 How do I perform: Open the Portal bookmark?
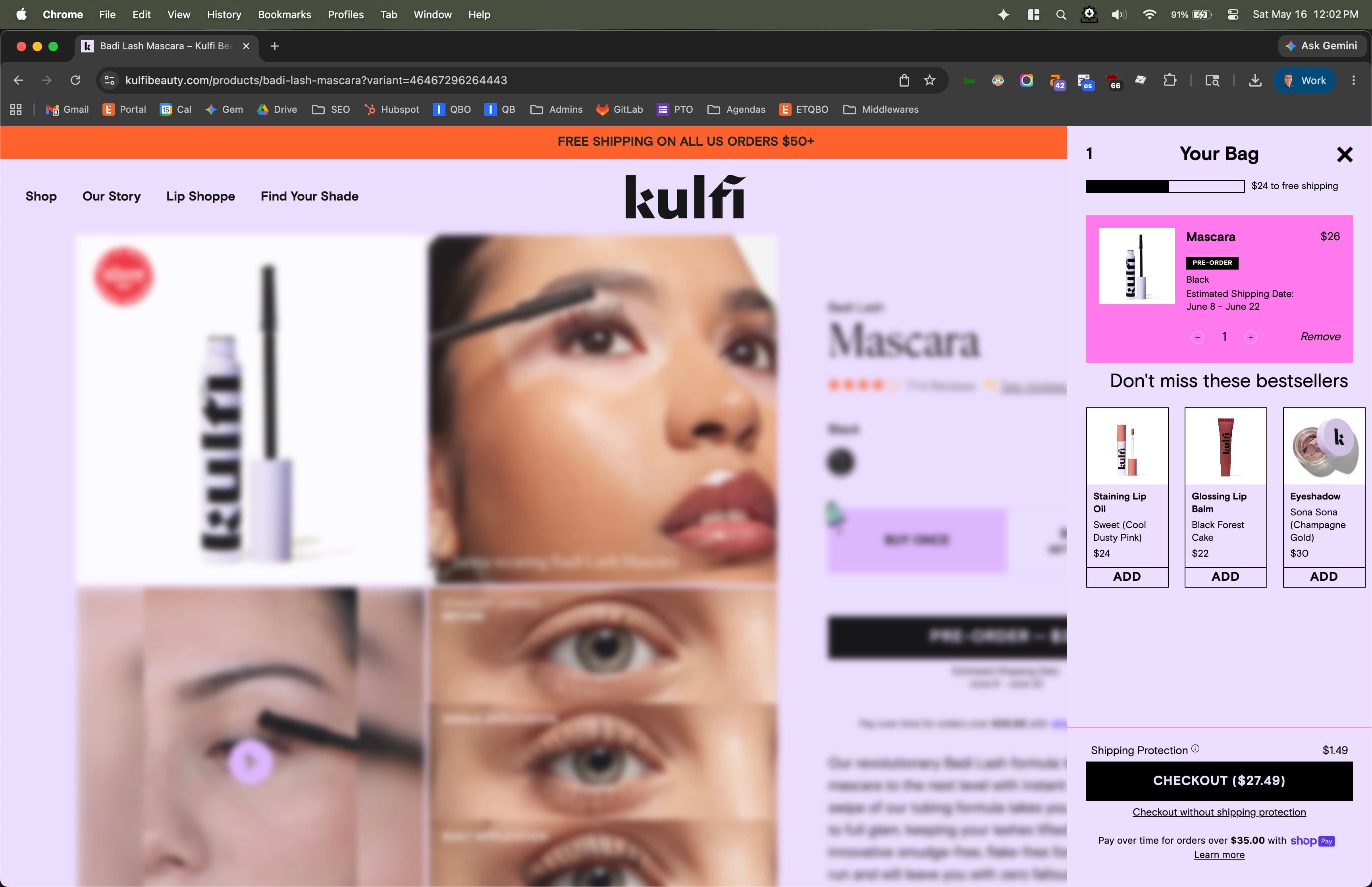pyautogui.click(x=124, y=110)
